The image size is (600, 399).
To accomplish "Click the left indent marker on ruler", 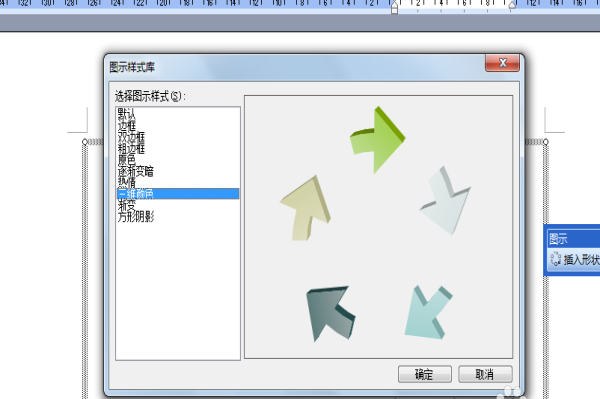I will [395, 8].
